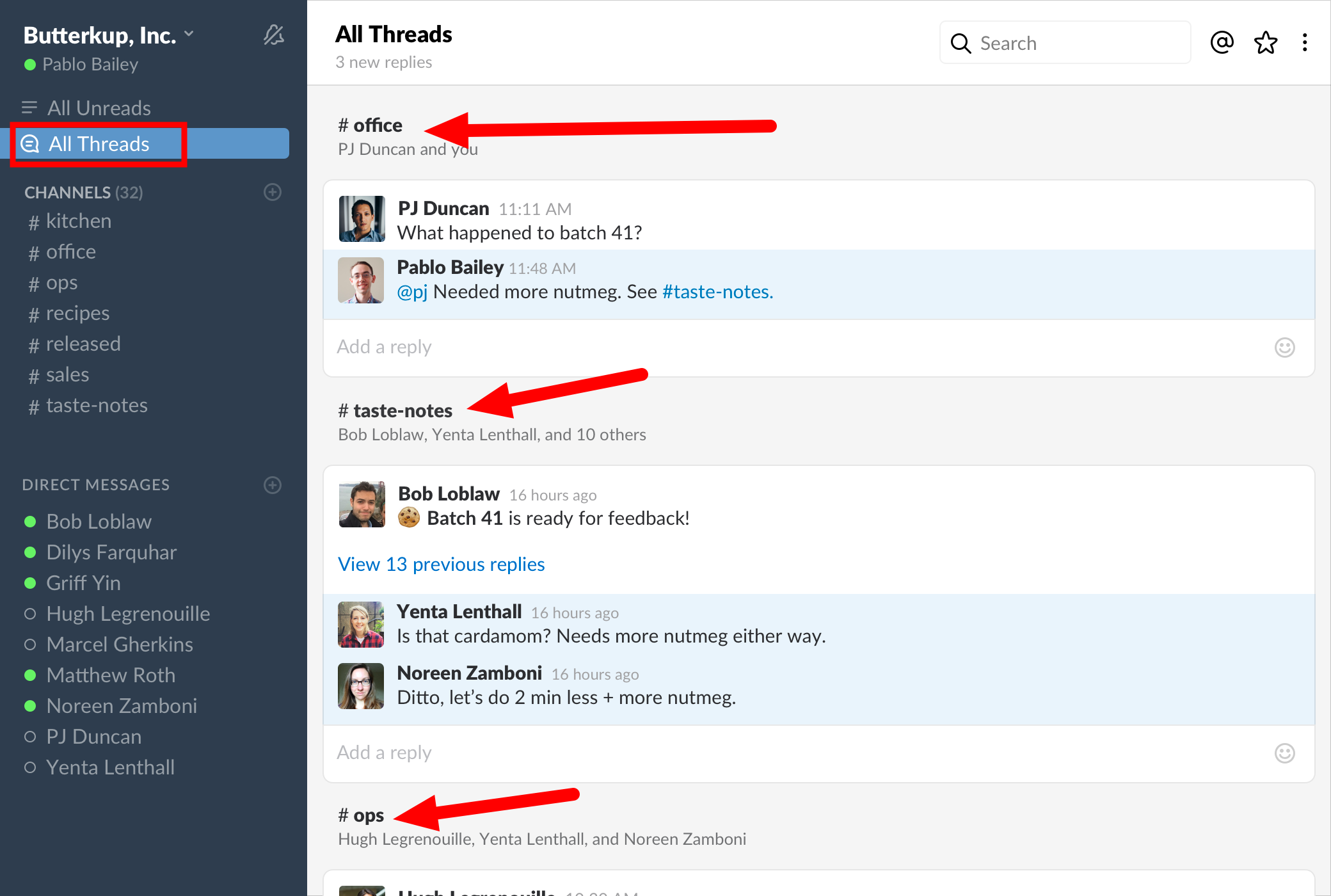Click the @pj mention link

413,292
